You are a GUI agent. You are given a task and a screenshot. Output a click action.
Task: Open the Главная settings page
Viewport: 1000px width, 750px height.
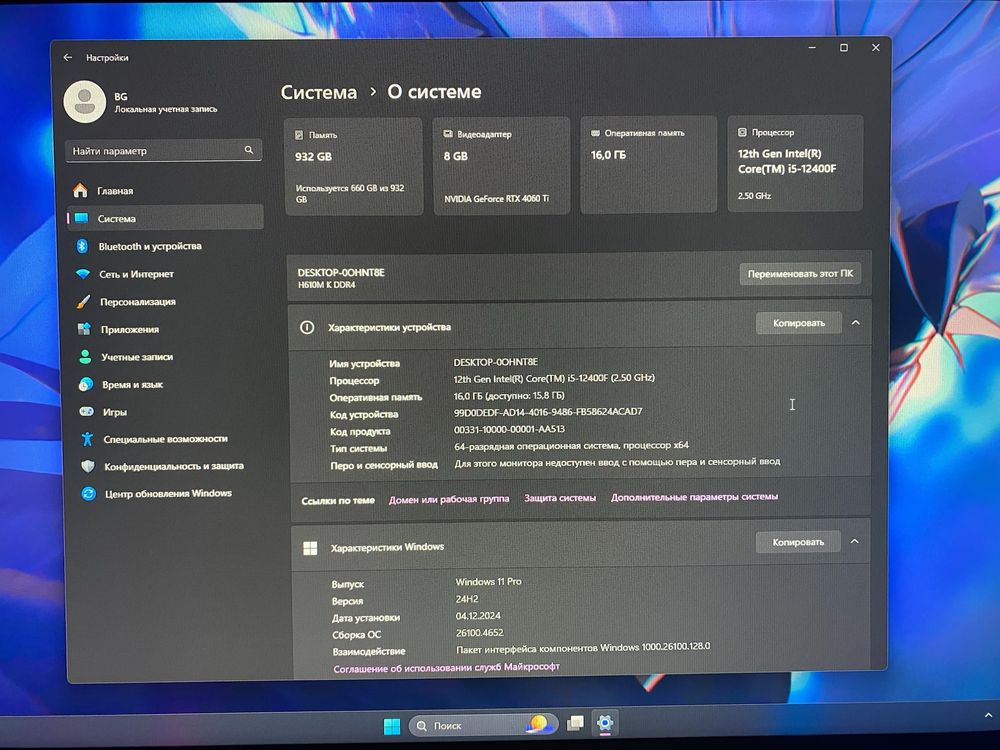(165, 190)
